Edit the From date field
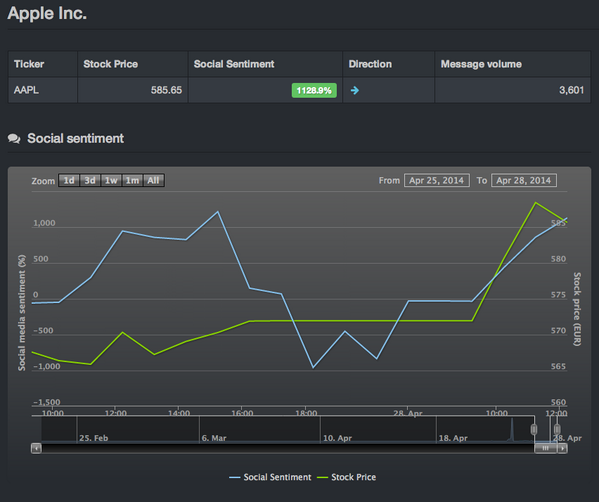This screenshot has width=599, height=502. click(x=437, y=180)
